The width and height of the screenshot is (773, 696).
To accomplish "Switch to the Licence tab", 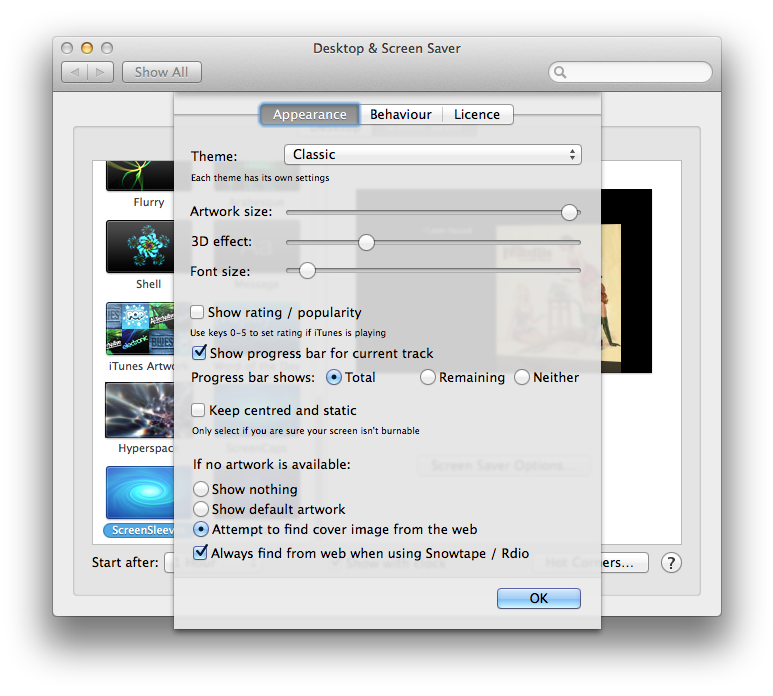I will coord(477,114).
